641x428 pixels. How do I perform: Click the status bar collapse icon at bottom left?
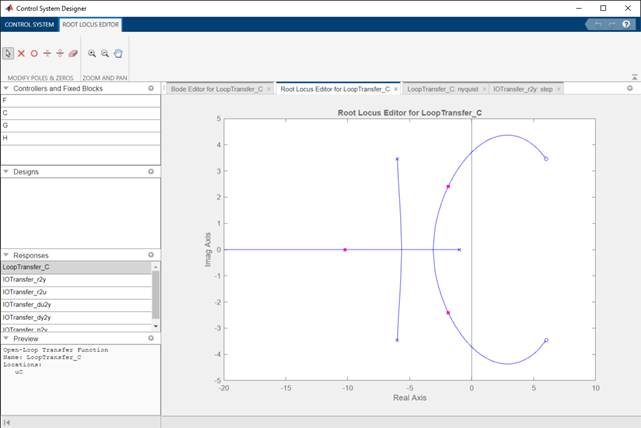pyautogui.click(x=7, y=423)
